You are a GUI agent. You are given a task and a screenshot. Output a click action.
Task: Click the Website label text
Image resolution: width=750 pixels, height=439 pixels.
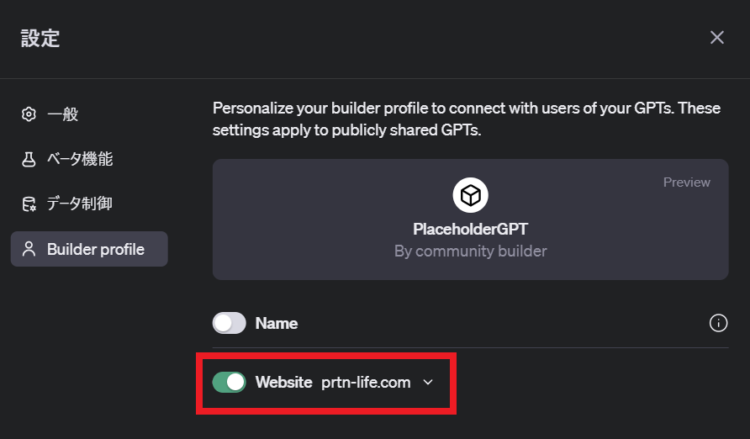pos(284,382)
